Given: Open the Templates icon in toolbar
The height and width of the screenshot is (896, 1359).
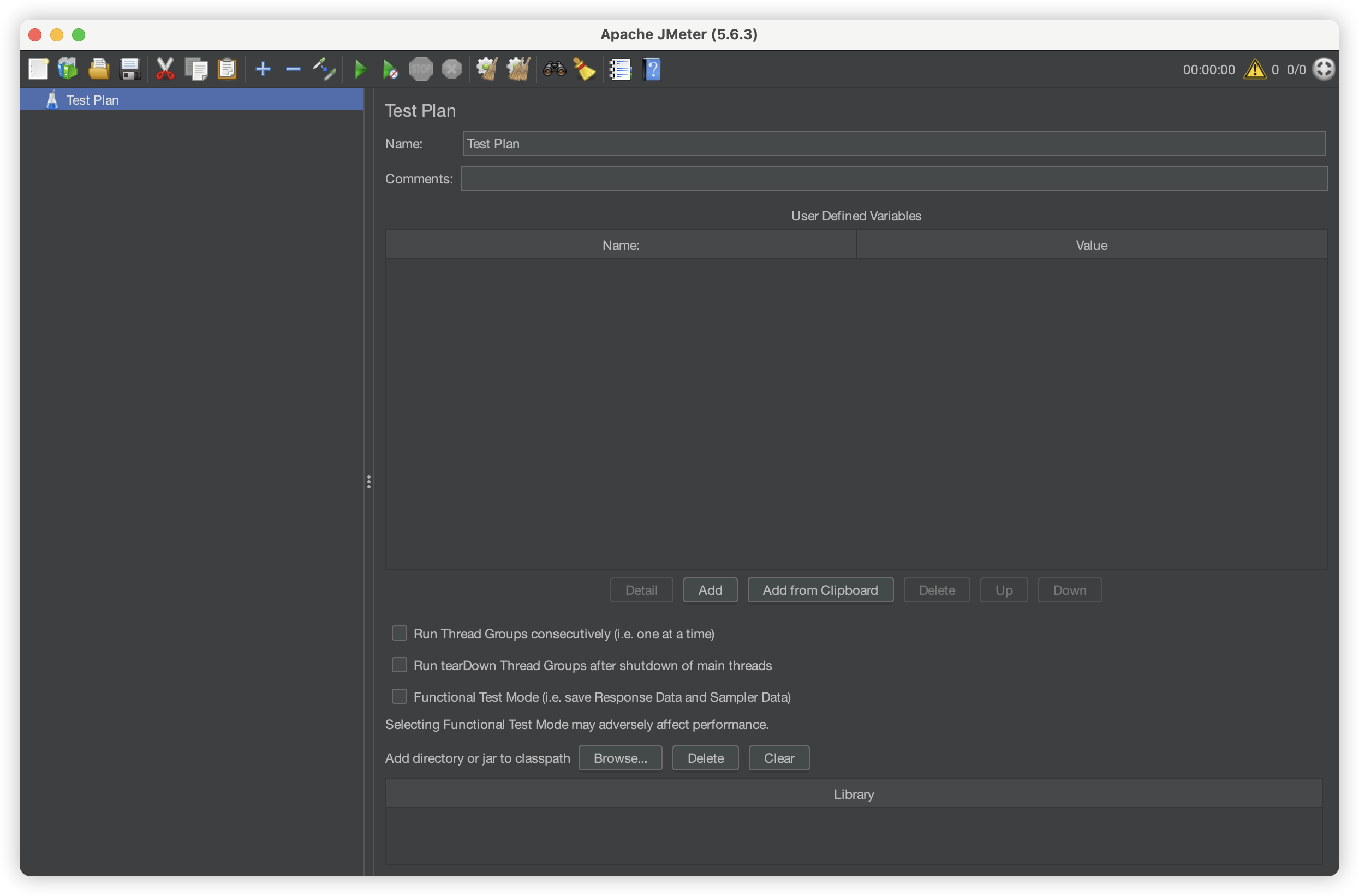Looking at the screenshot, I should click(x=68, y=69).
